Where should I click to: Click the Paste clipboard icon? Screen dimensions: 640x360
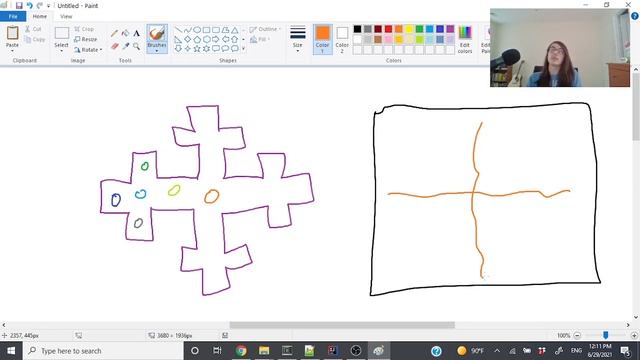point(12,33)
